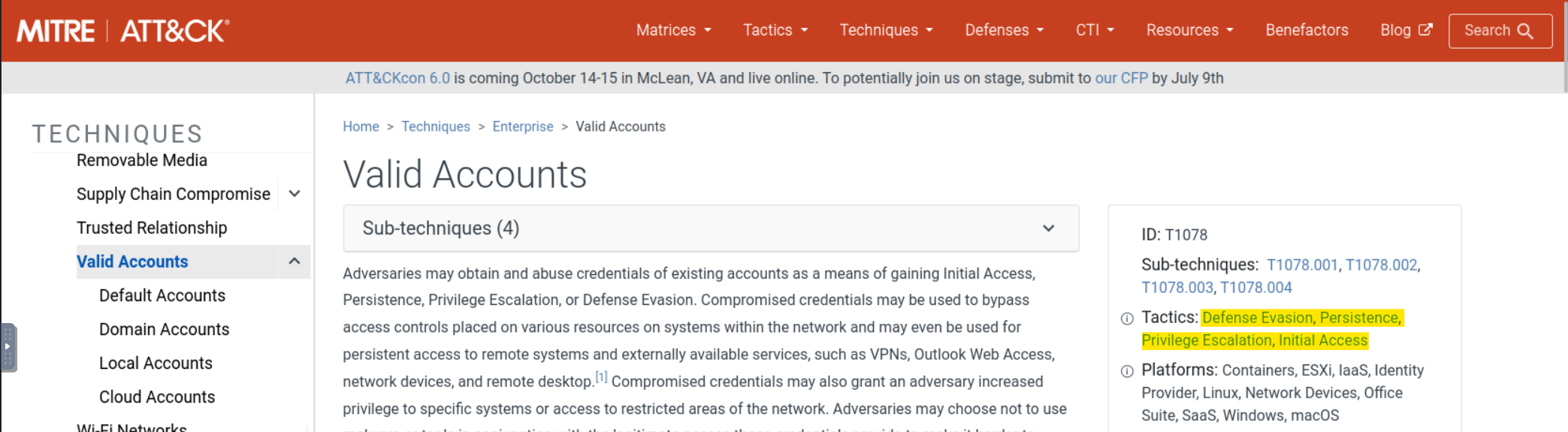Image resolution: width=1568 pixels, height=432 pixels.
Task: Go to the Enterprise breadcrumb
Action: click(523, 126)
